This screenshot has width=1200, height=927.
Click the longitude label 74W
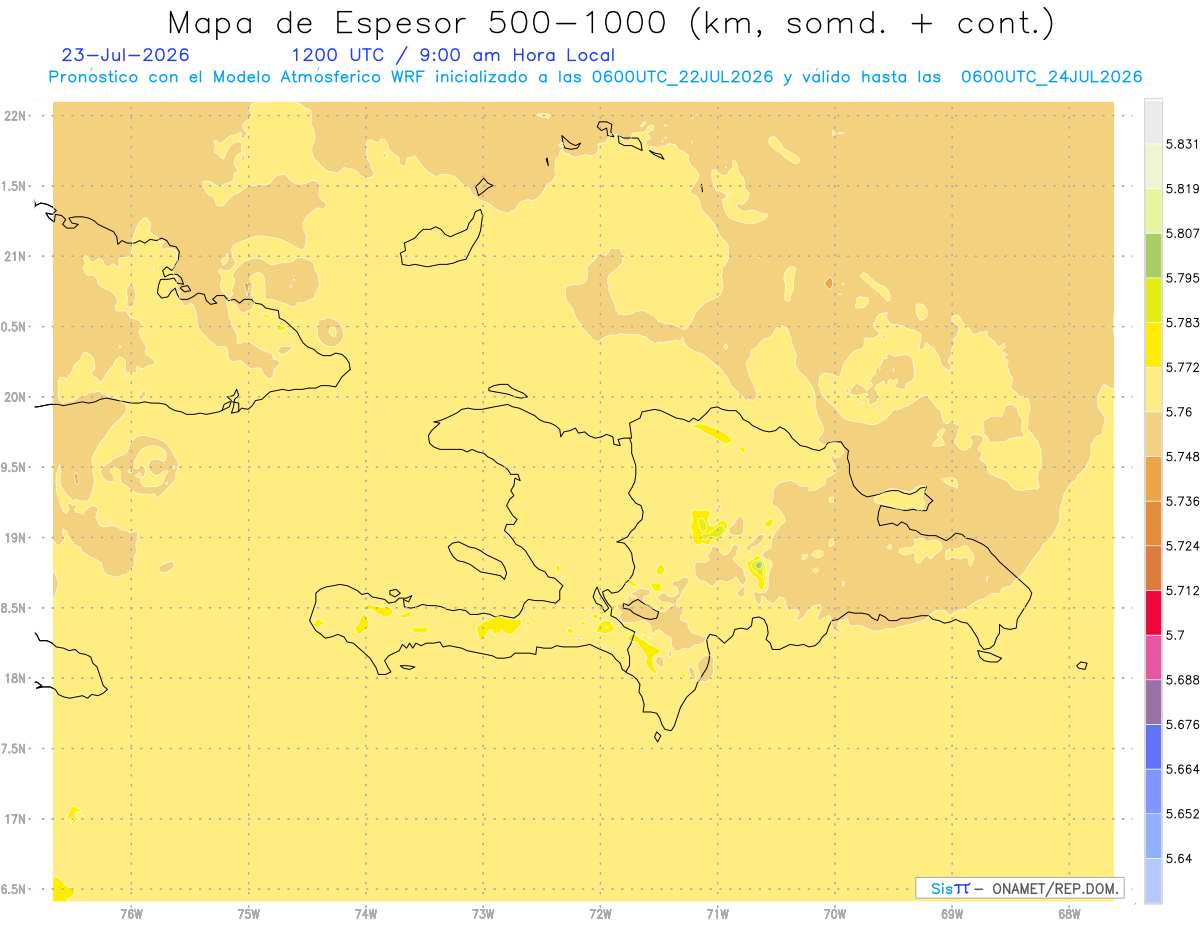coord(366,912)
